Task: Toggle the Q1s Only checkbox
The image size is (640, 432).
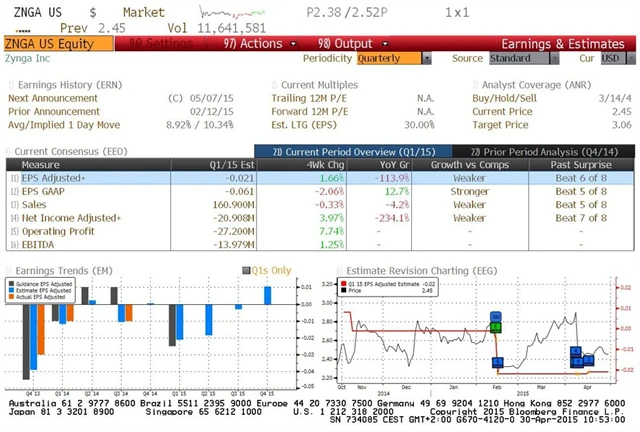Action: tap(244, 270)
